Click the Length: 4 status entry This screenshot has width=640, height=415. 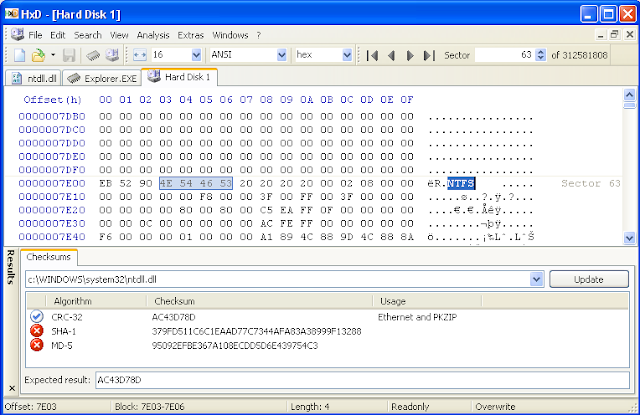pos(310,407)
